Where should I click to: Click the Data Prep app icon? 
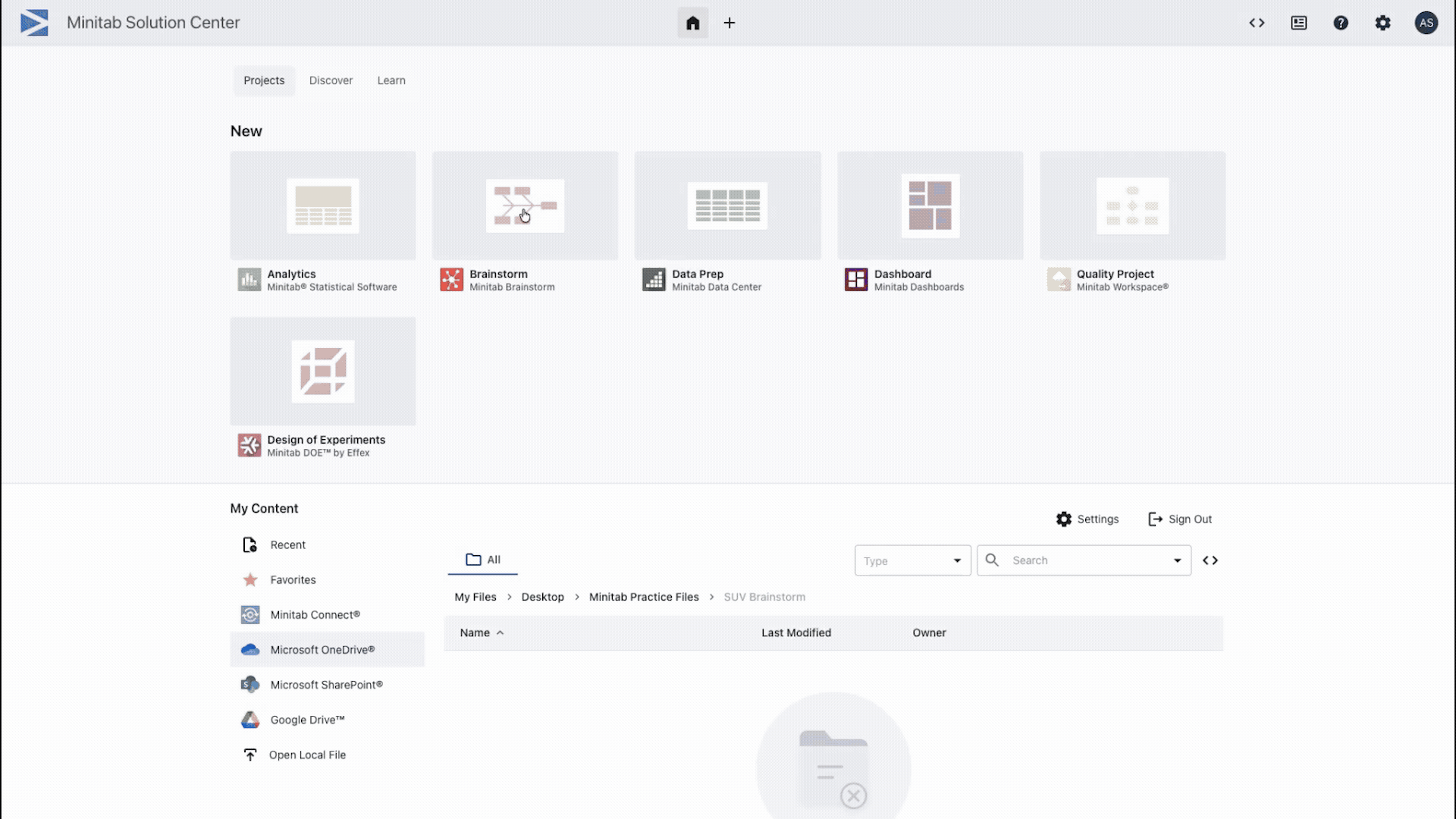(654, 280)
